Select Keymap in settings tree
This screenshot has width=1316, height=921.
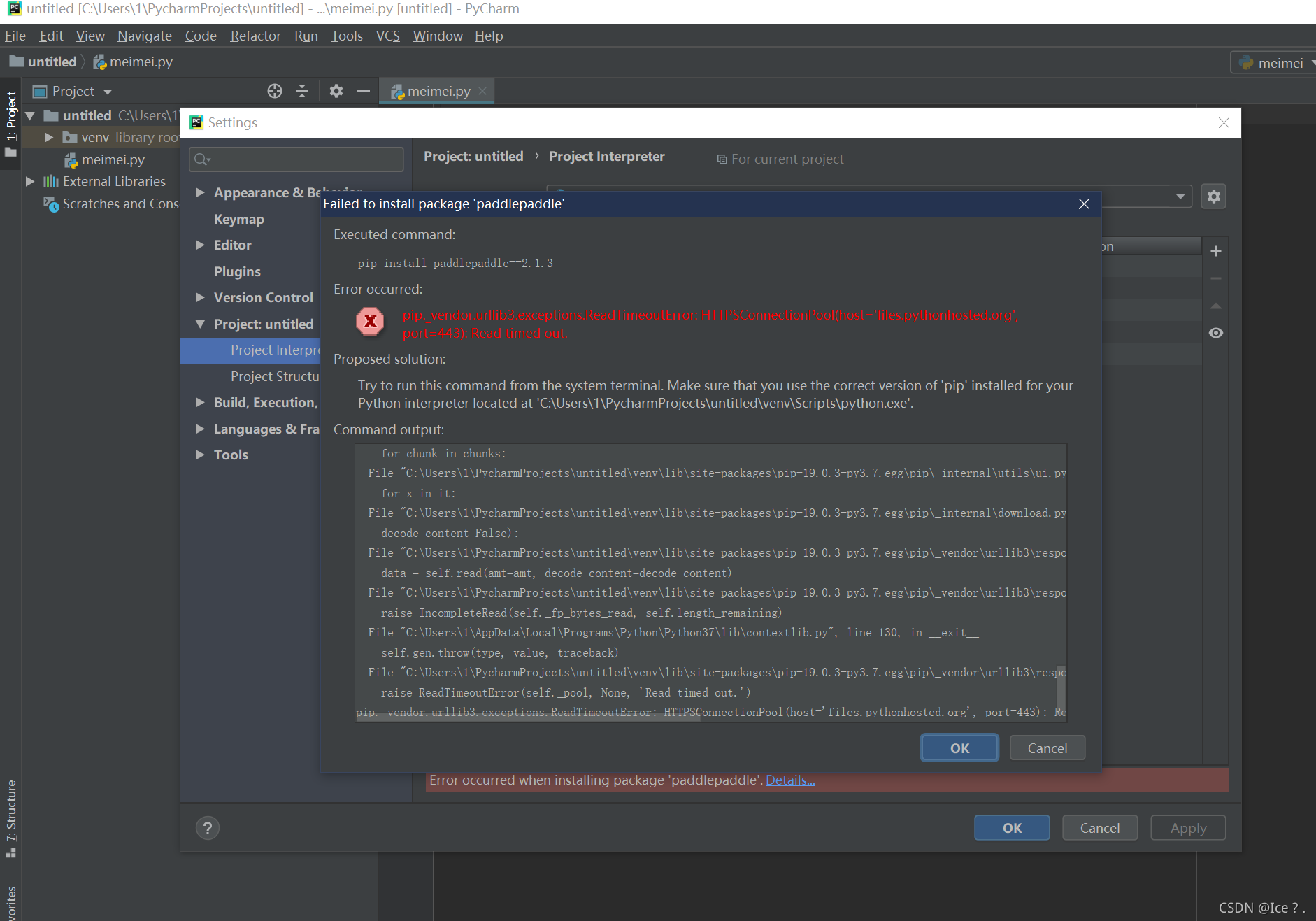click(x=239, y=219)
